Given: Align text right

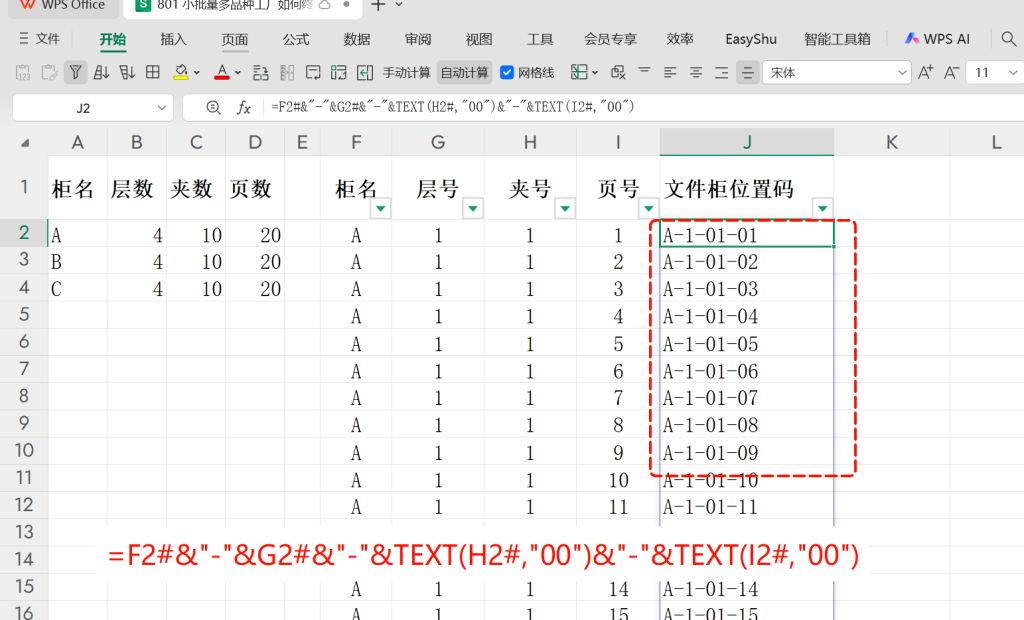Looking at the screenshot, I should (x=722, y=73).
